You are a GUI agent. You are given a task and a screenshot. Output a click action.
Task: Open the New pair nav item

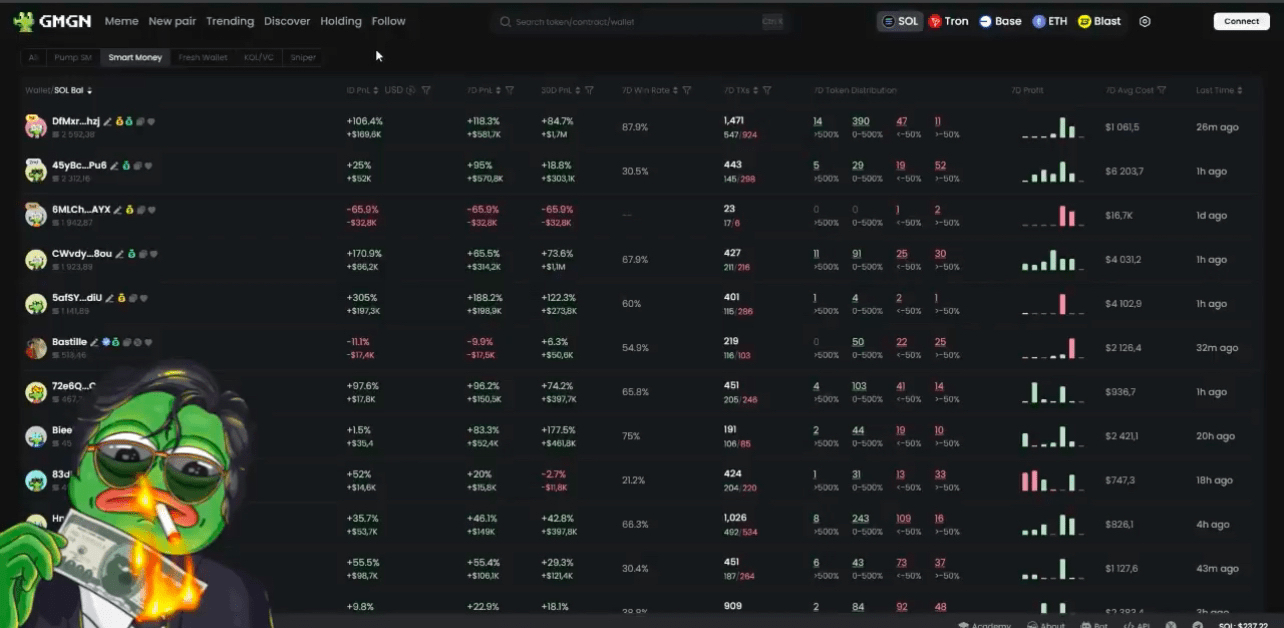172,21
